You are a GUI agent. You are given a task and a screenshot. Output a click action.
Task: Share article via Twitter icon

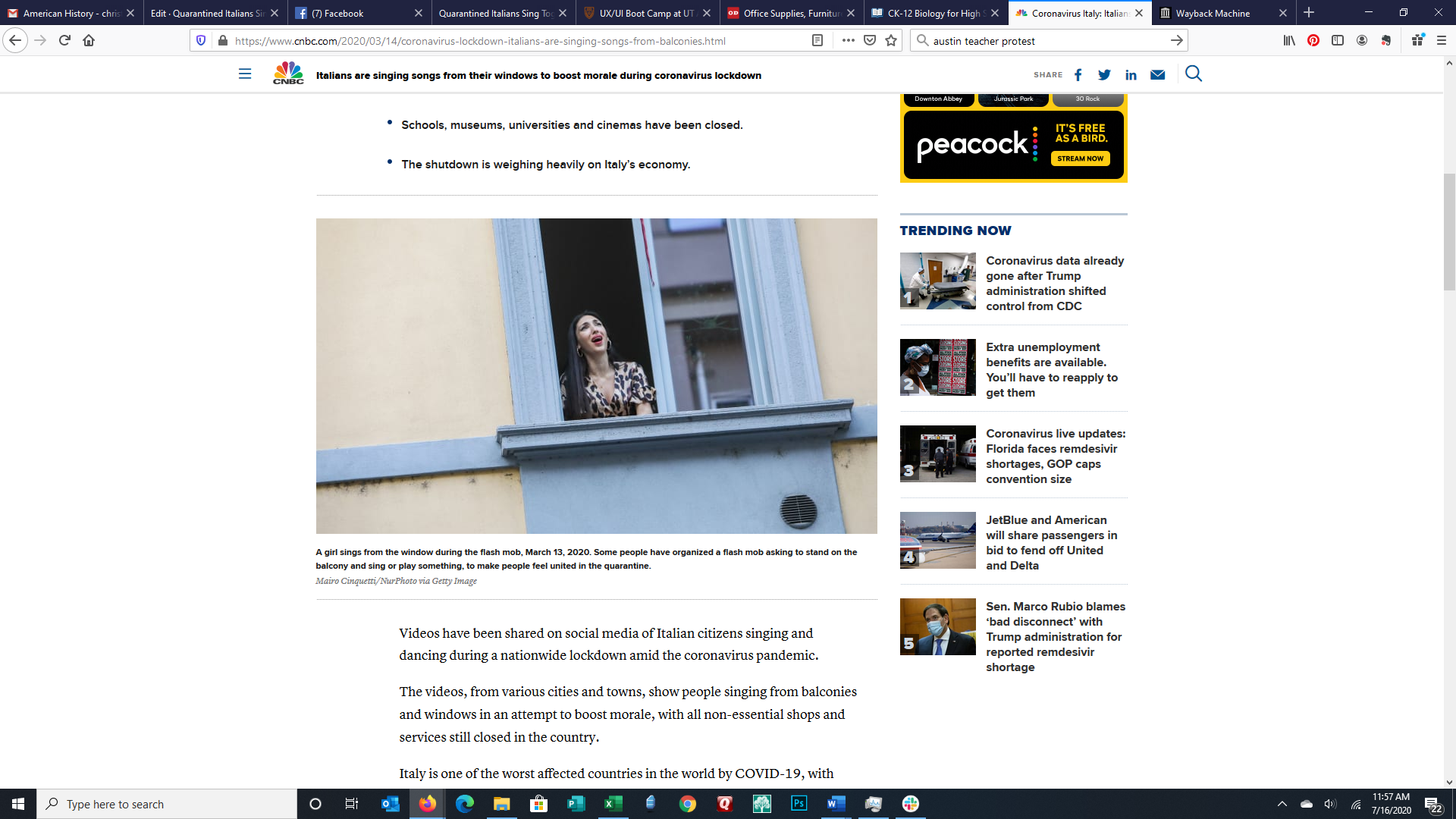1104,74
